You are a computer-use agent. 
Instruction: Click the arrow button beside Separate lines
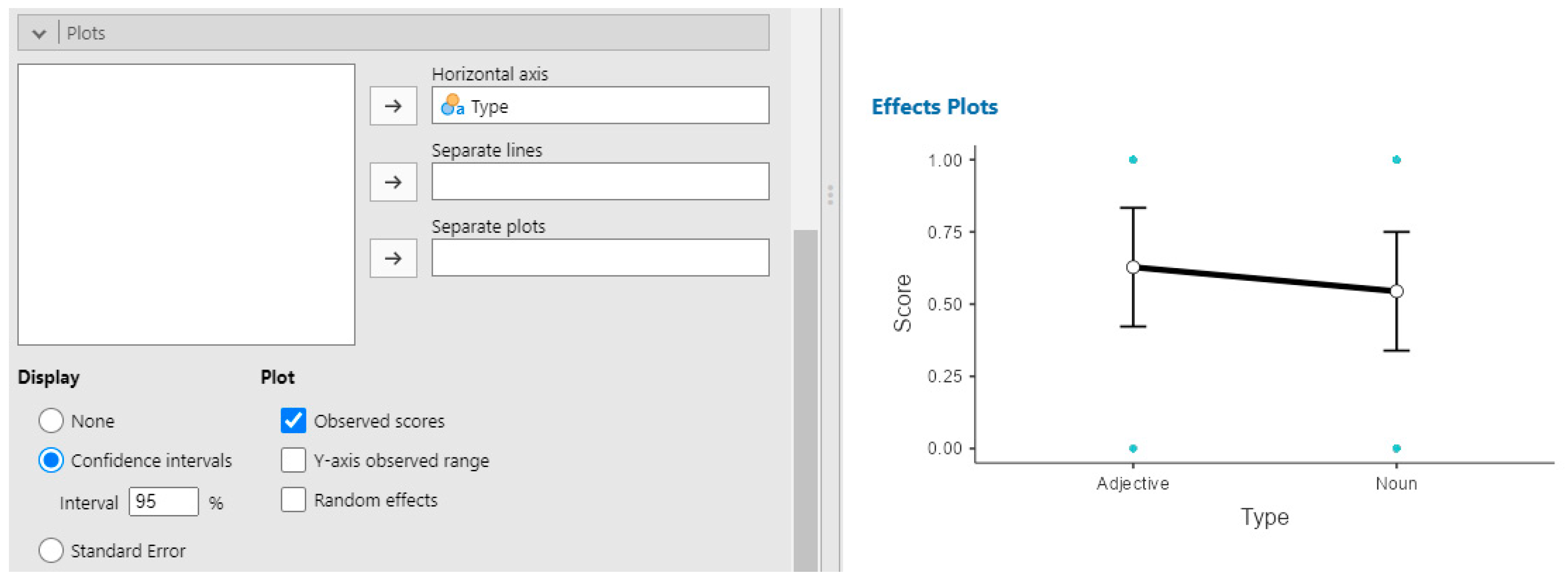(x=393, y=182)
